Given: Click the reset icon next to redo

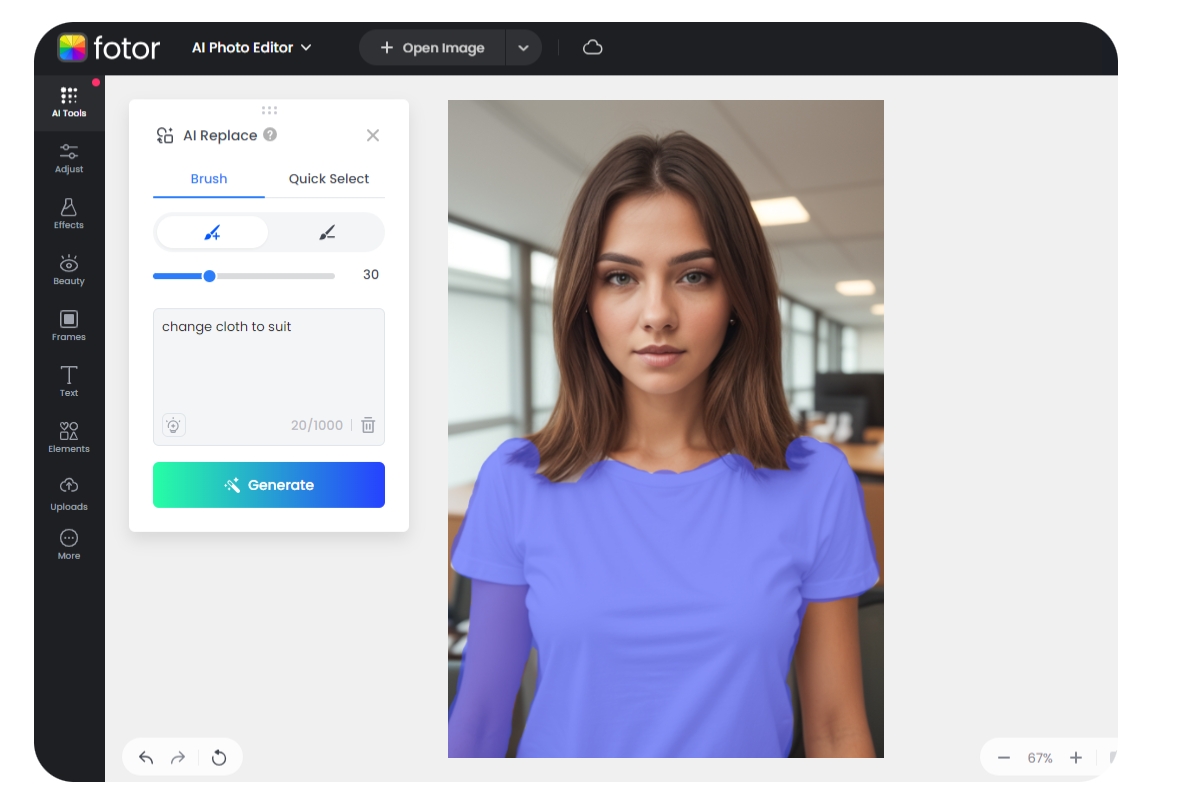Looking at the screenshot, I should (219, 758).
